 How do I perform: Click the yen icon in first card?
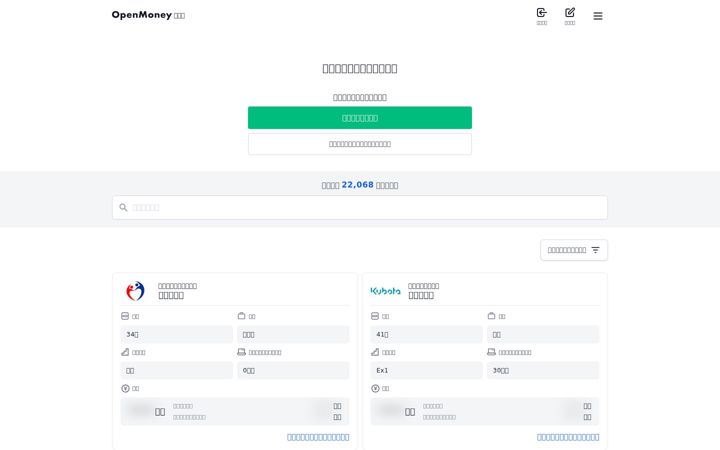point(125,388)
